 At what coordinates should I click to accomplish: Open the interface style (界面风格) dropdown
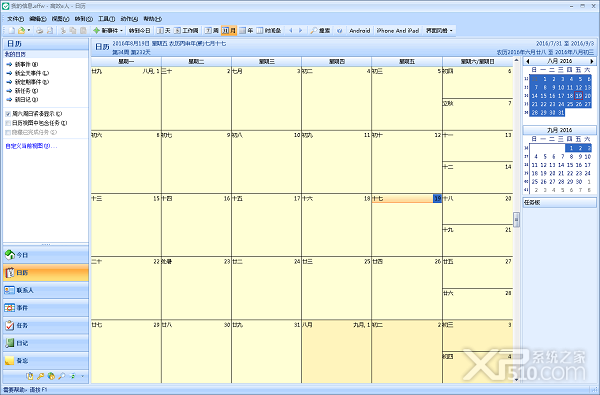[439, 31]
